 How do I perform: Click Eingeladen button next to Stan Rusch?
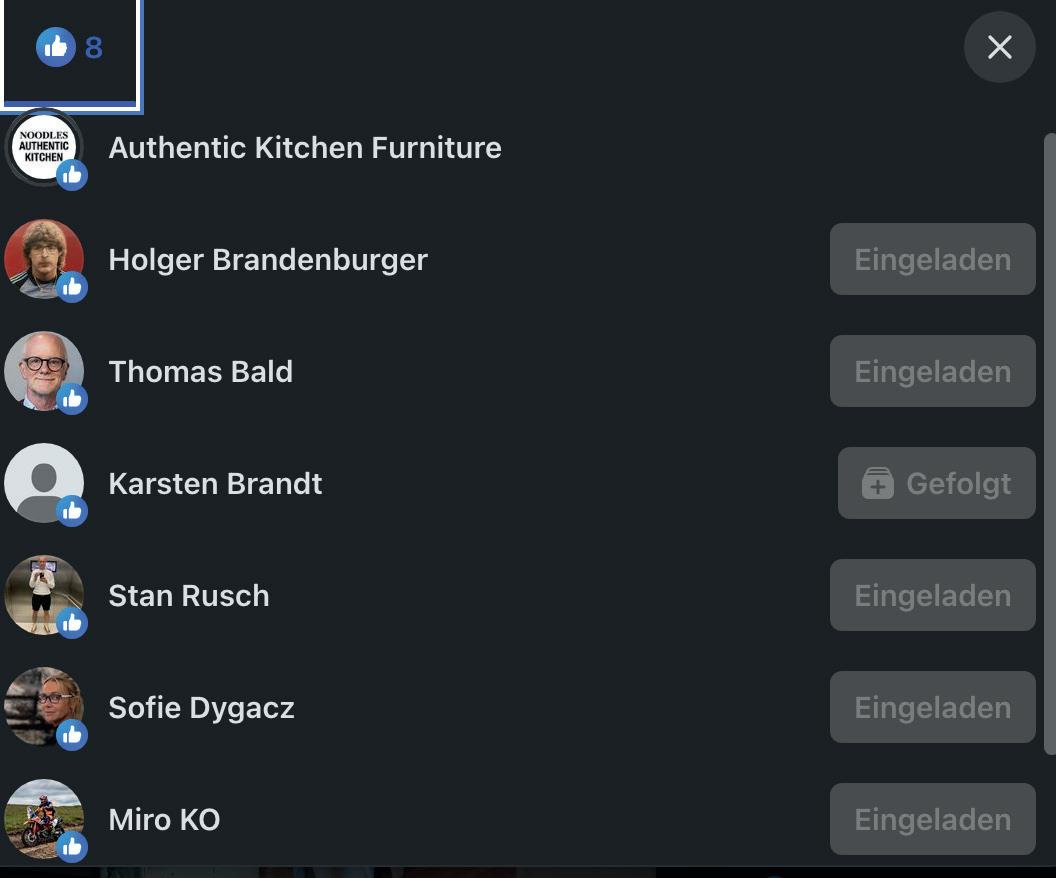click(x=932, y=596)
